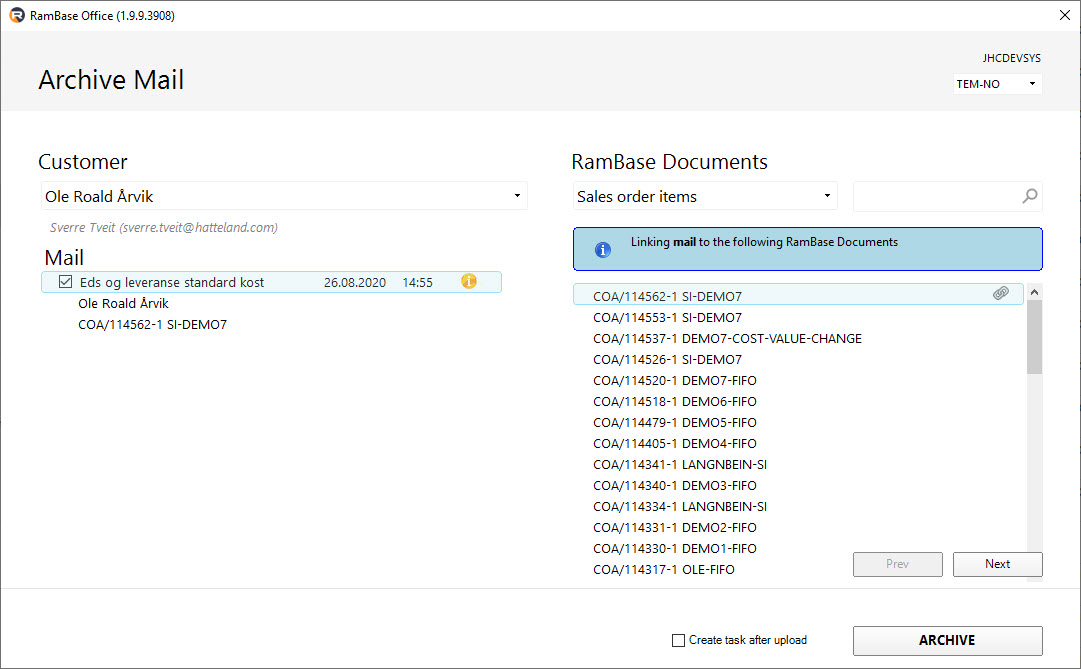Click the ARCHIVE button
The image size is (1081, 669).
click(x=947, y=640)
